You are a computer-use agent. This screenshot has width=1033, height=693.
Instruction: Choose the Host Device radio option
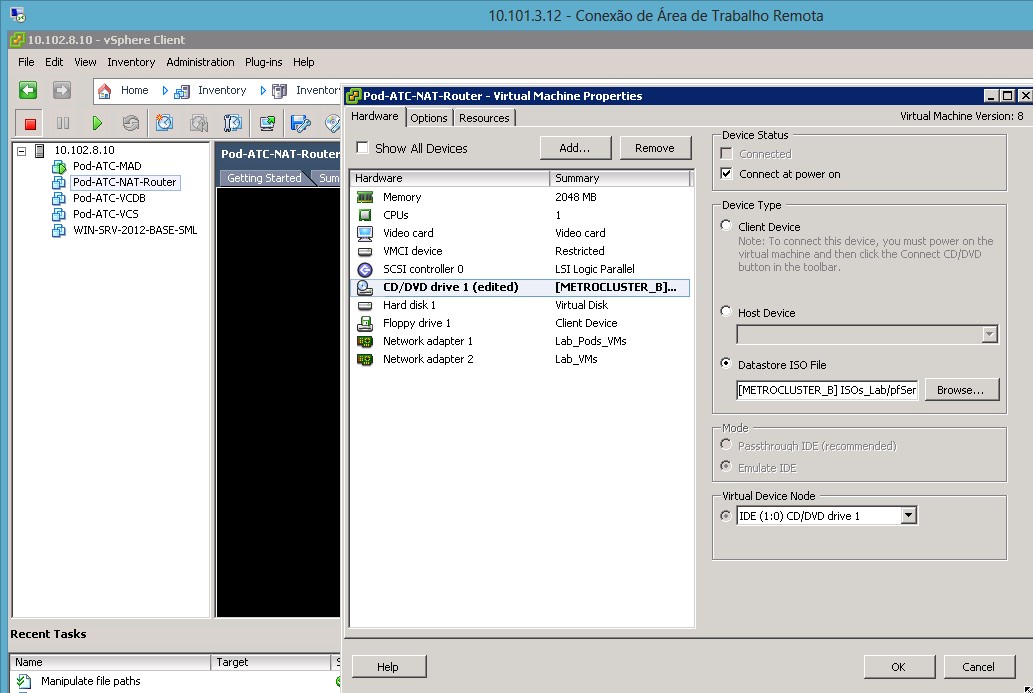[726, 312]
